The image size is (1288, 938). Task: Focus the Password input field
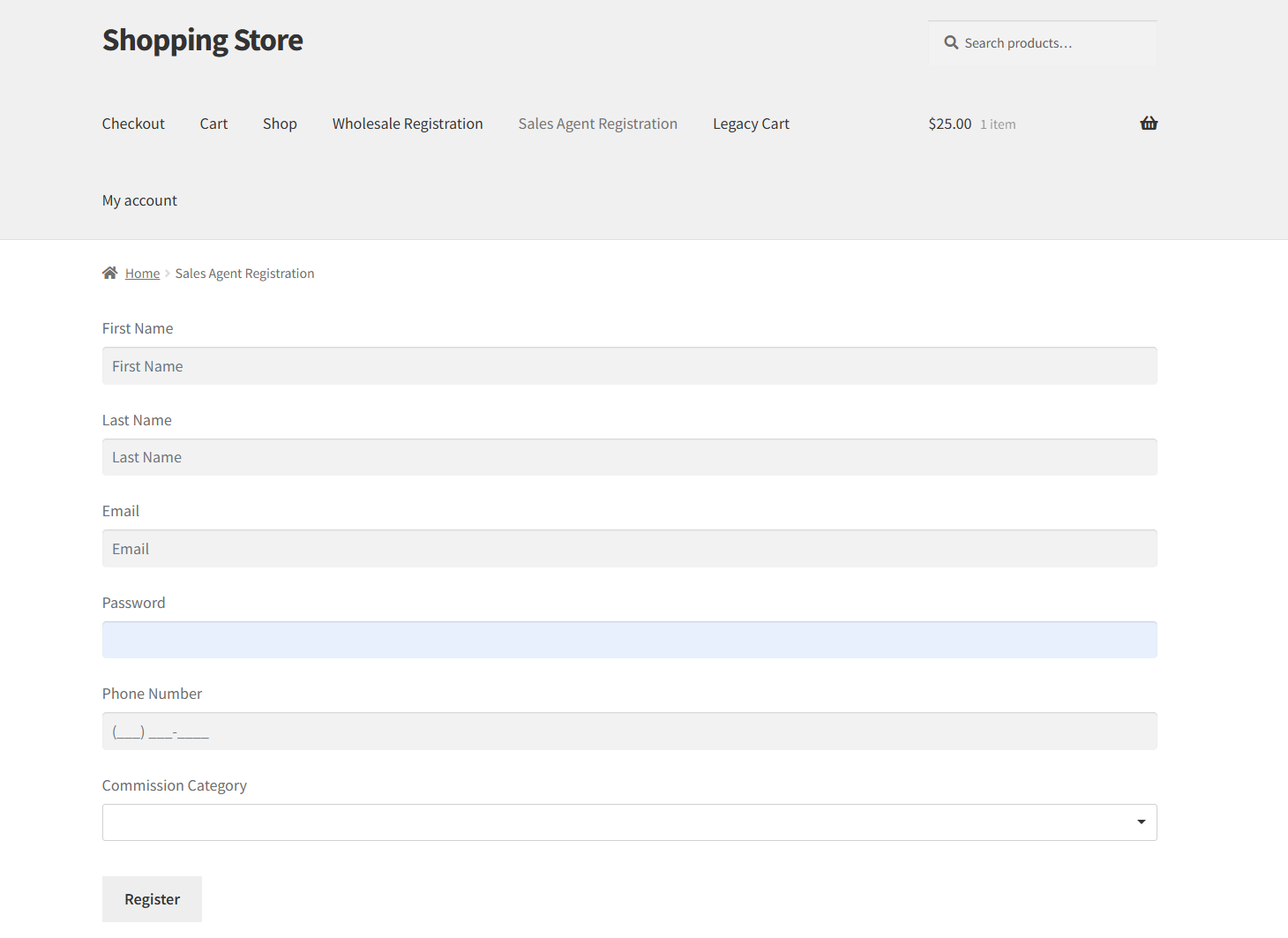(629, 640)
